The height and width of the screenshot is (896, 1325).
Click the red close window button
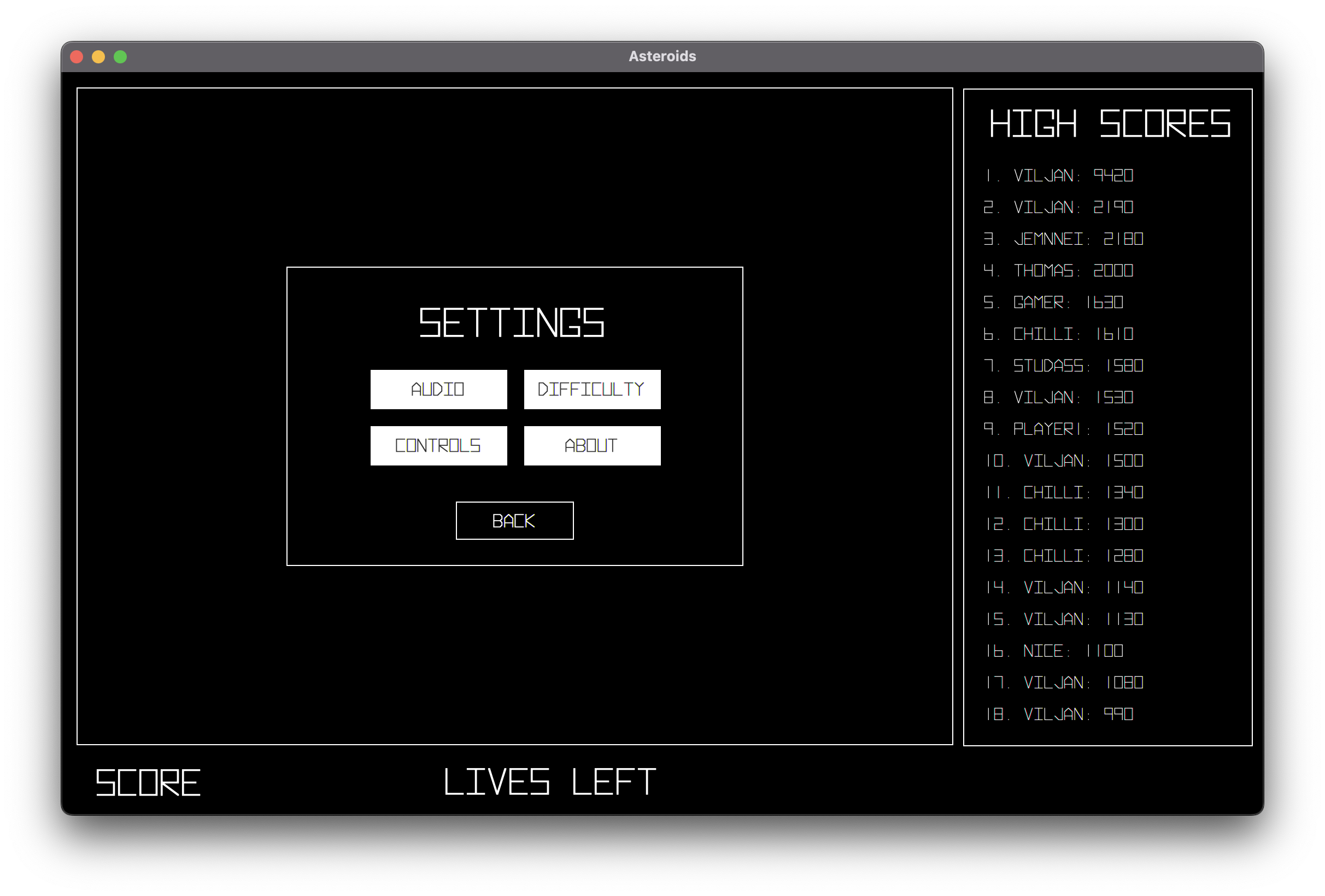[77, 56]
